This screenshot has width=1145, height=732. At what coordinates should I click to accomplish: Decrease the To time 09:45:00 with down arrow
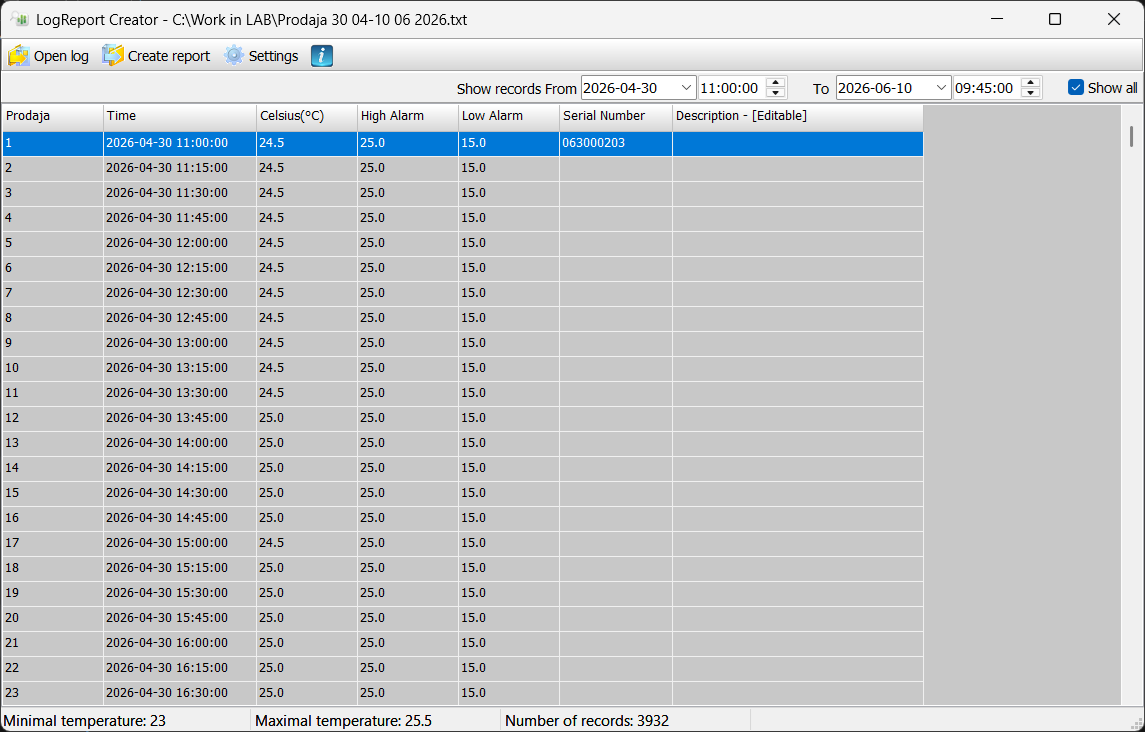pyautogui.click(x=1031, y=93)
